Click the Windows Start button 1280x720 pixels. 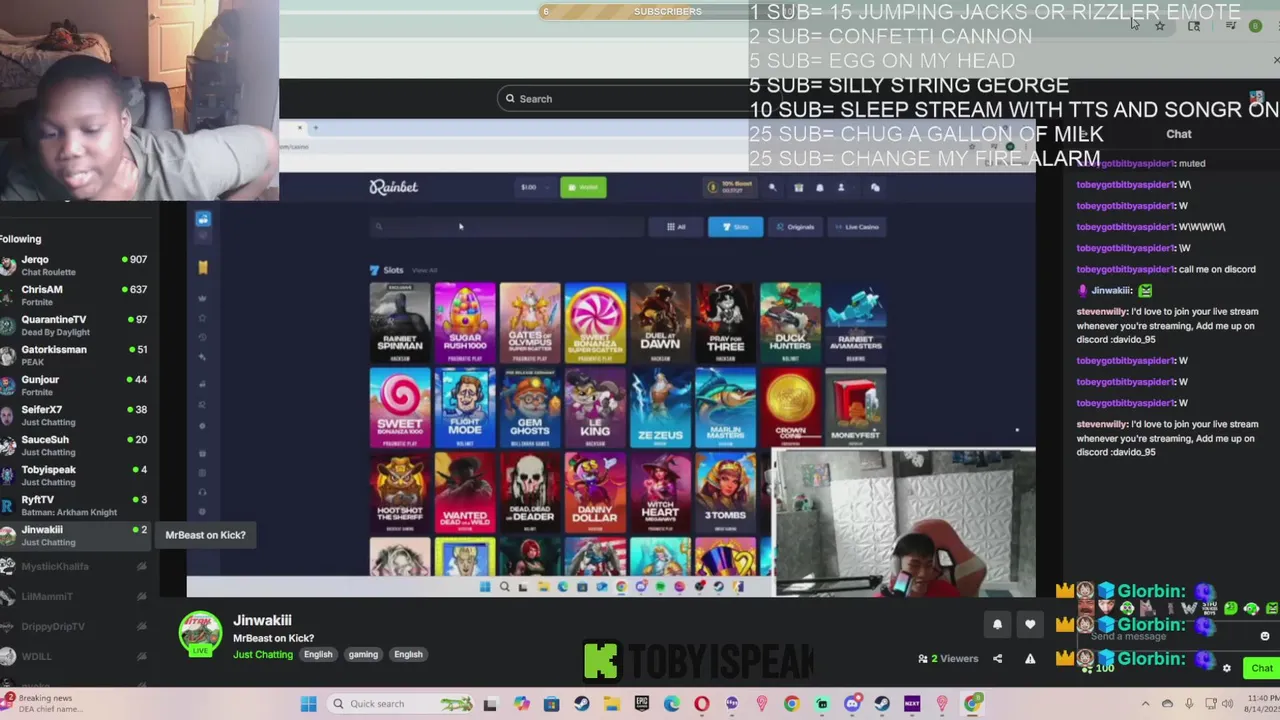[308, 704]
